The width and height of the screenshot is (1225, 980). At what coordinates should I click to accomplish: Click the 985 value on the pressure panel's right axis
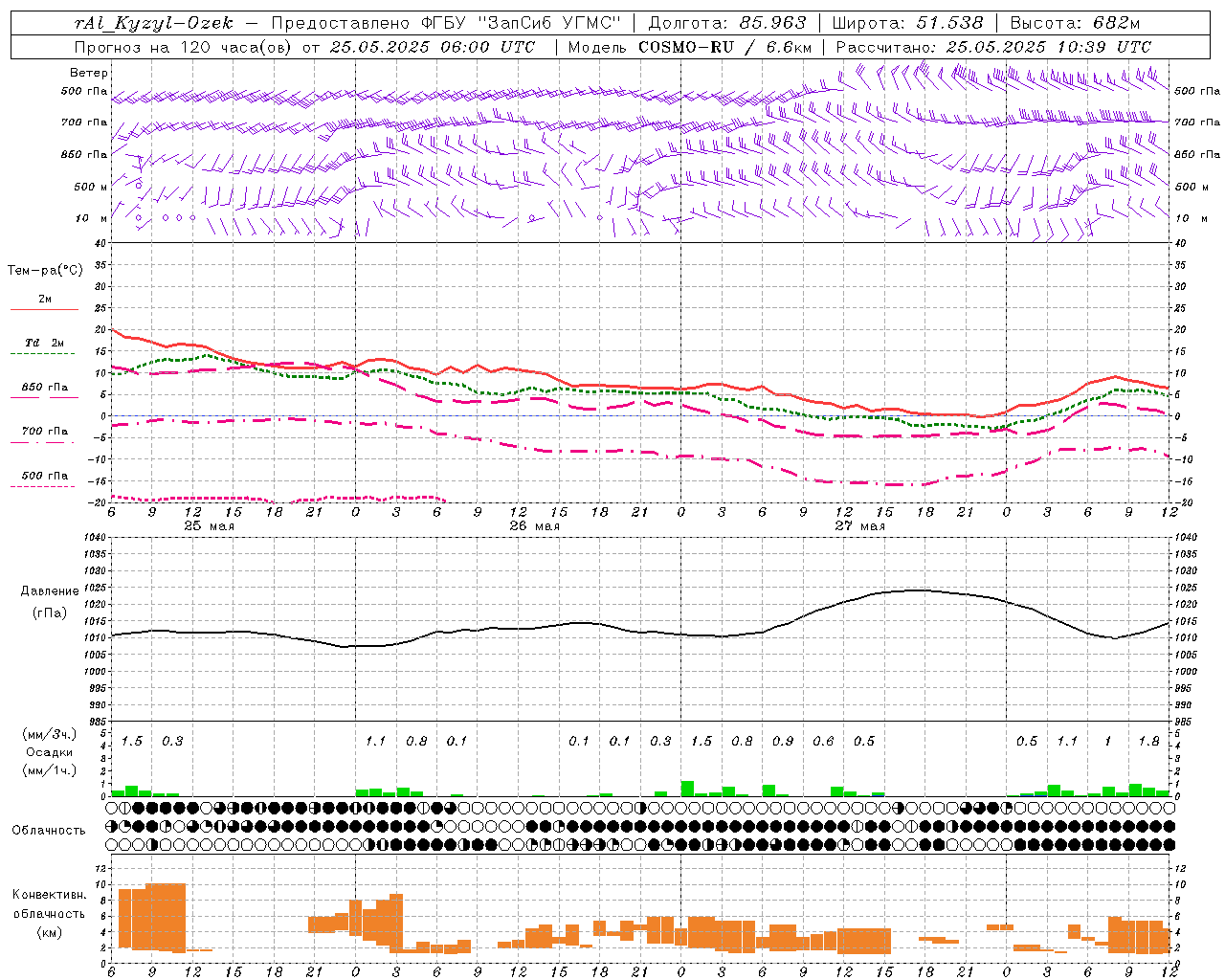coord(1185,722)
